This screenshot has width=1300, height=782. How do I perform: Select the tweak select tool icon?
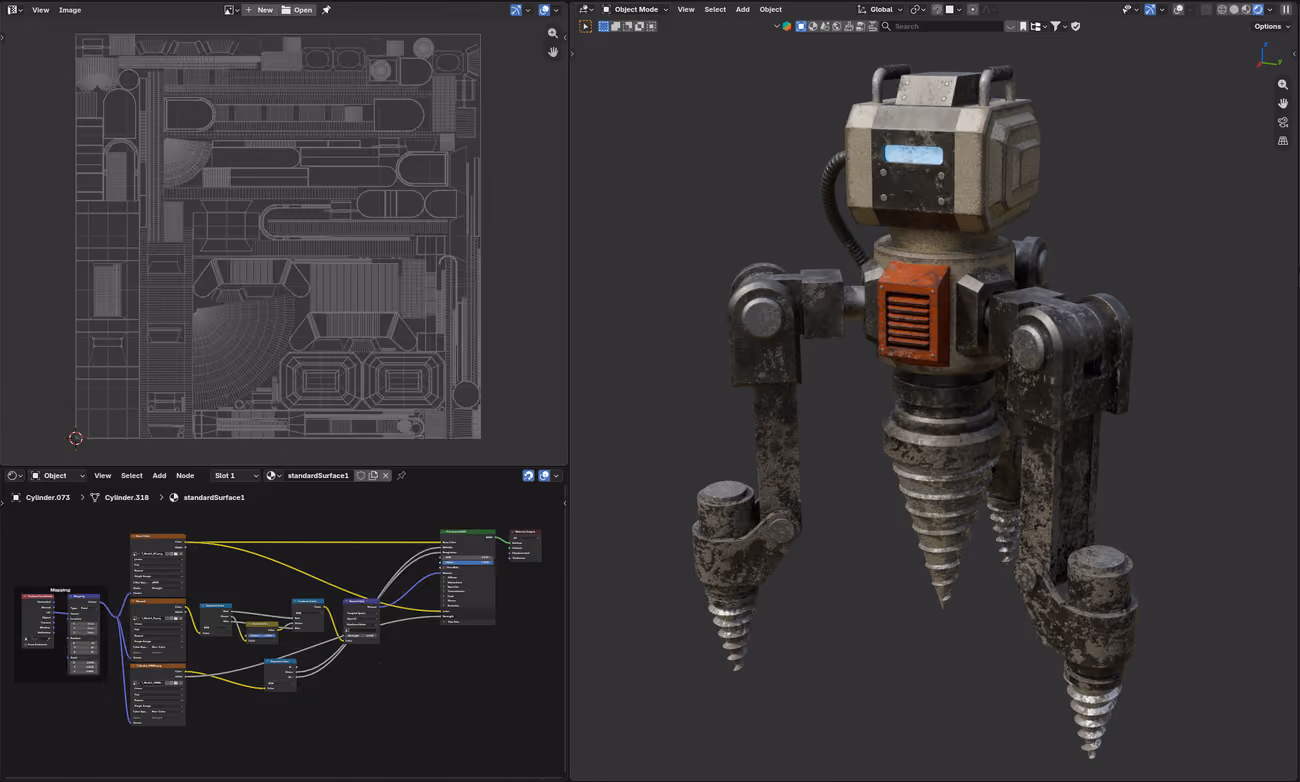pyautogui.click(x=586, y=26)
